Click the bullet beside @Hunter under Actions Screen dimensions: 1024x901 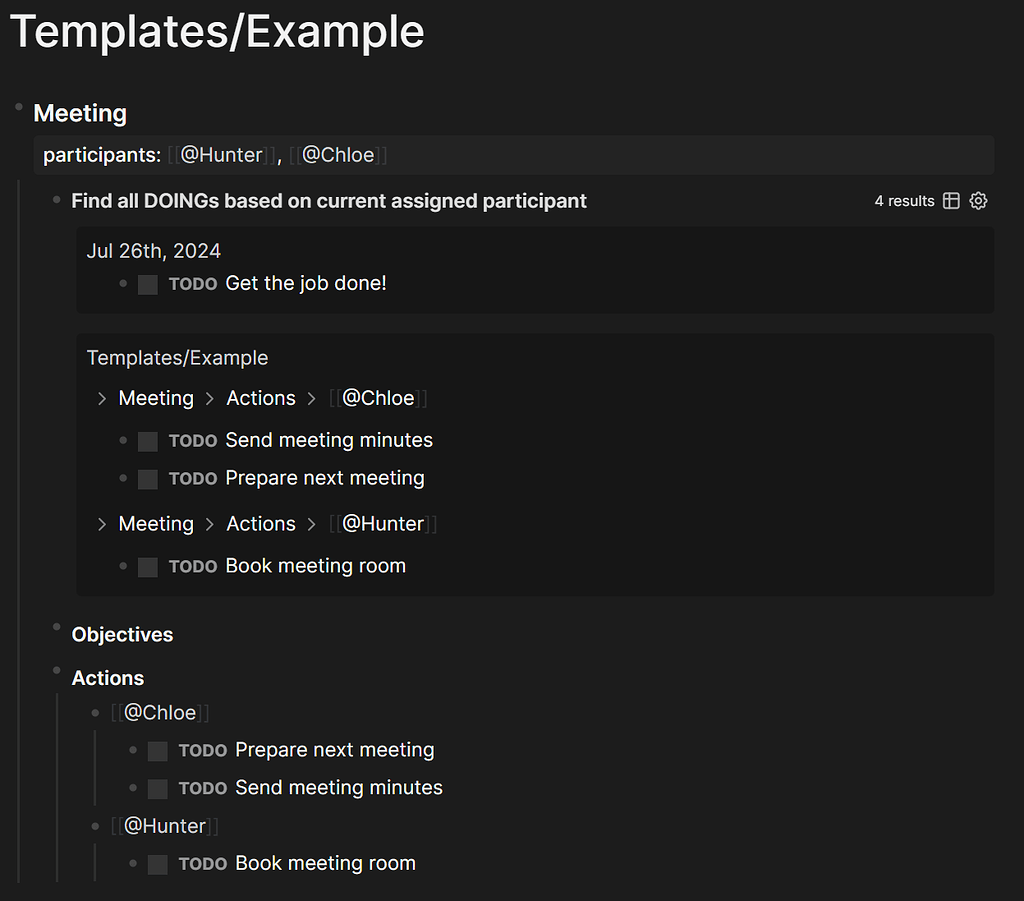96,826
